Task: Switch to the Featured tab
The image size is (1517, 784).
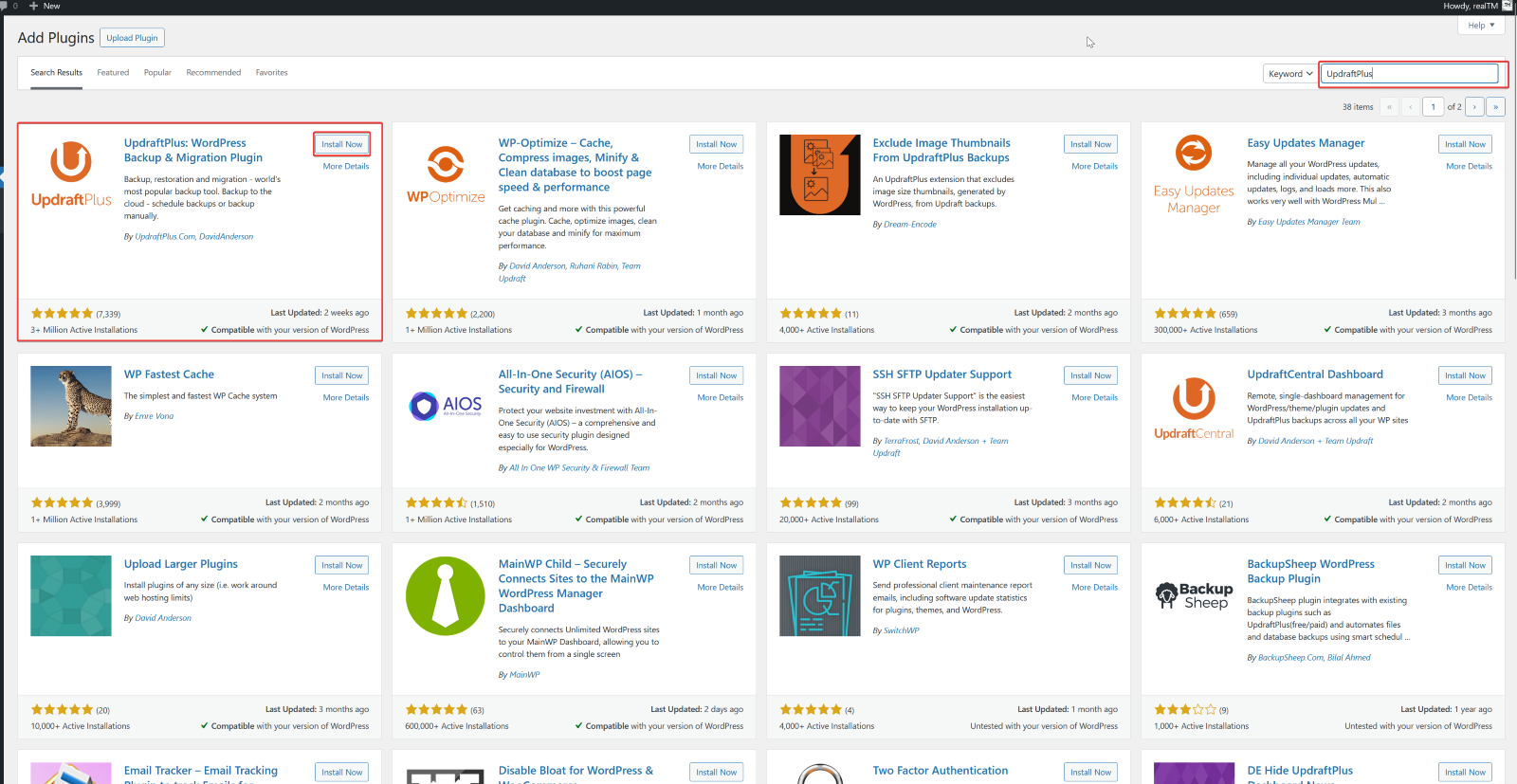Action: [x=113, y=73]
